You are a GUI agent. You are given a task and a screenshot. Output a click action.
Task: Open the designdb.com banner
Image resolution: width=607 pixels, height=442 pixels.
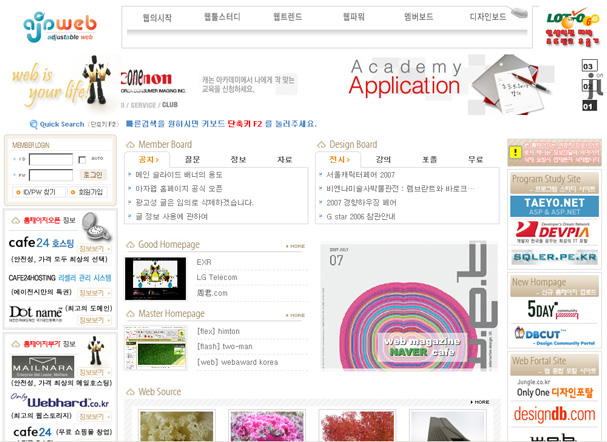tap(554, 414)
